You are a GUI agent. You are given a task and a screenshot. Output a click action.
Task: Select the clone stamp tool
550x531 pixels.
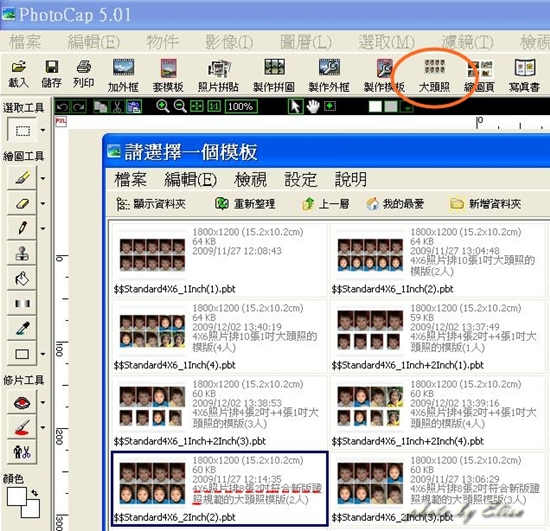click(x=22, y=253)
